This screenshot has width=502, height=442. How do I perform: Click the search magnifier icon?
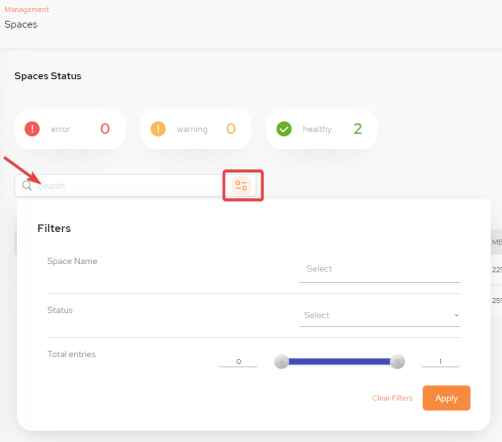27,185
